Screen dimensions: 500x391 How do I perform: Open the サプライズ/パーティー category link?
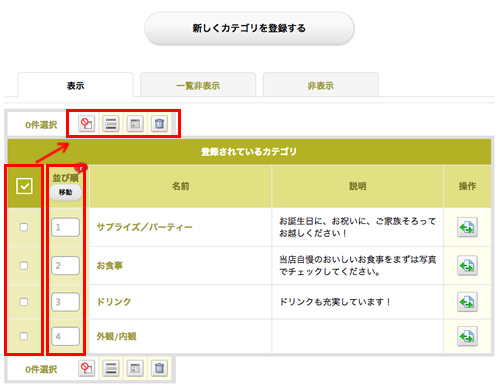coord(145,227)
